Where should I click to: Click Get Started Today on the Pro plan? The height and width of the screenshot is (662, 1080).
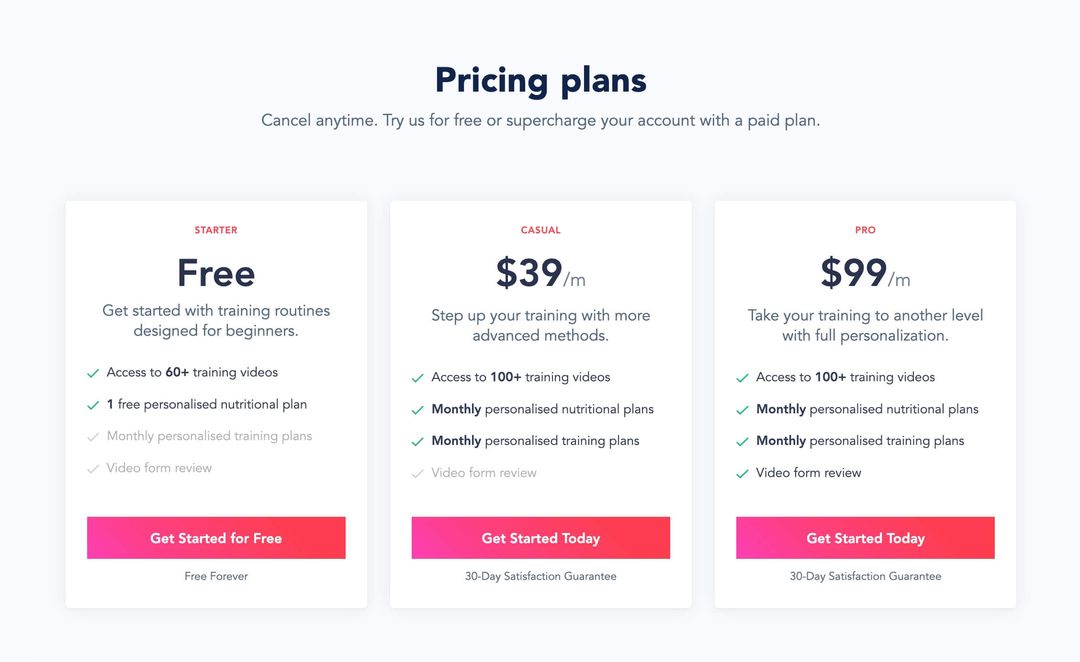click(864, 537)
